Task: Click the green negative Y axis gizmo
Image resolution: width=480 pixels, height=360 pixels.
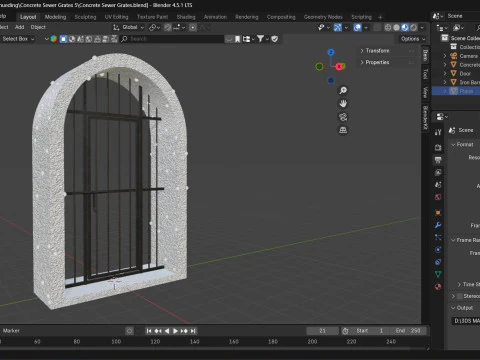Action: pos(319,66)
